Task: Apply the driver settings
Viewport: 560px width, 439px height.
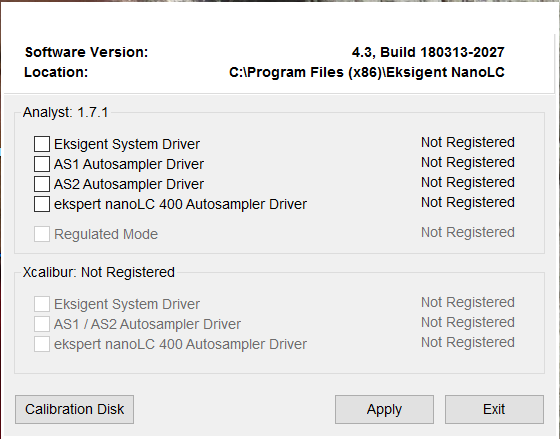Action: coord(384,409)
